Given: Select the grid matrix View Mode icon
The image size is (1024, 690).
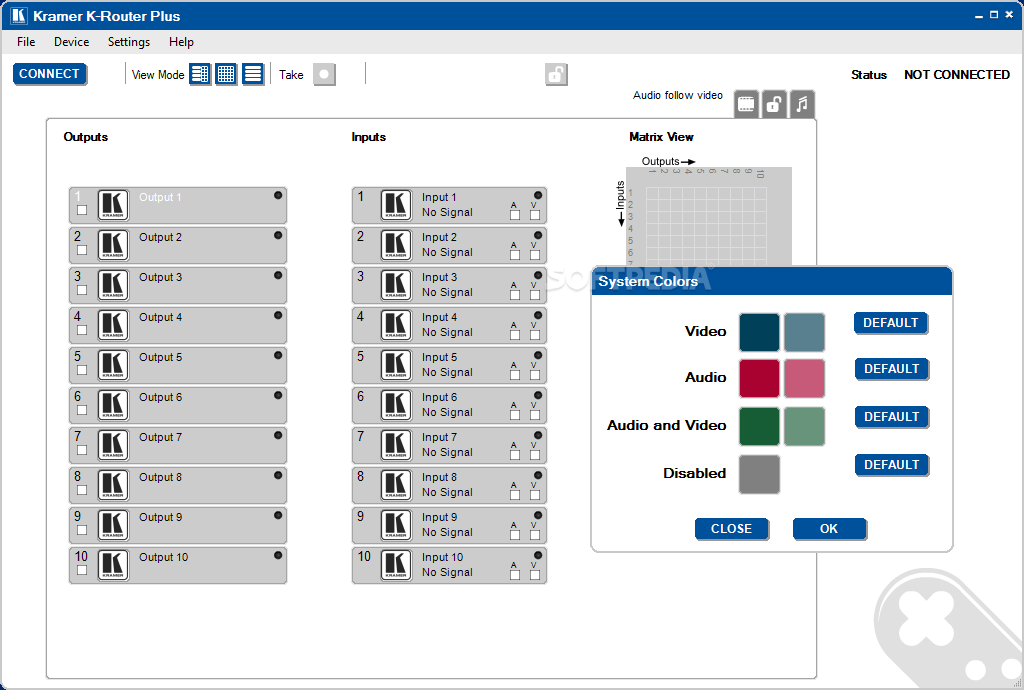Looking at the screenshot, I should coord(226,74).
